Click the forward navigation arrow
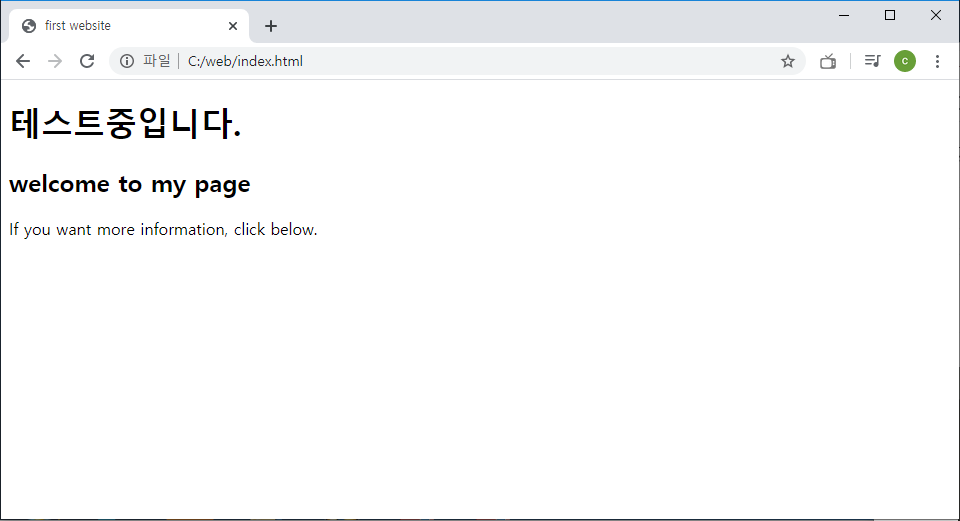This screenshot has height=521, width=960. [x=55, y=61]
